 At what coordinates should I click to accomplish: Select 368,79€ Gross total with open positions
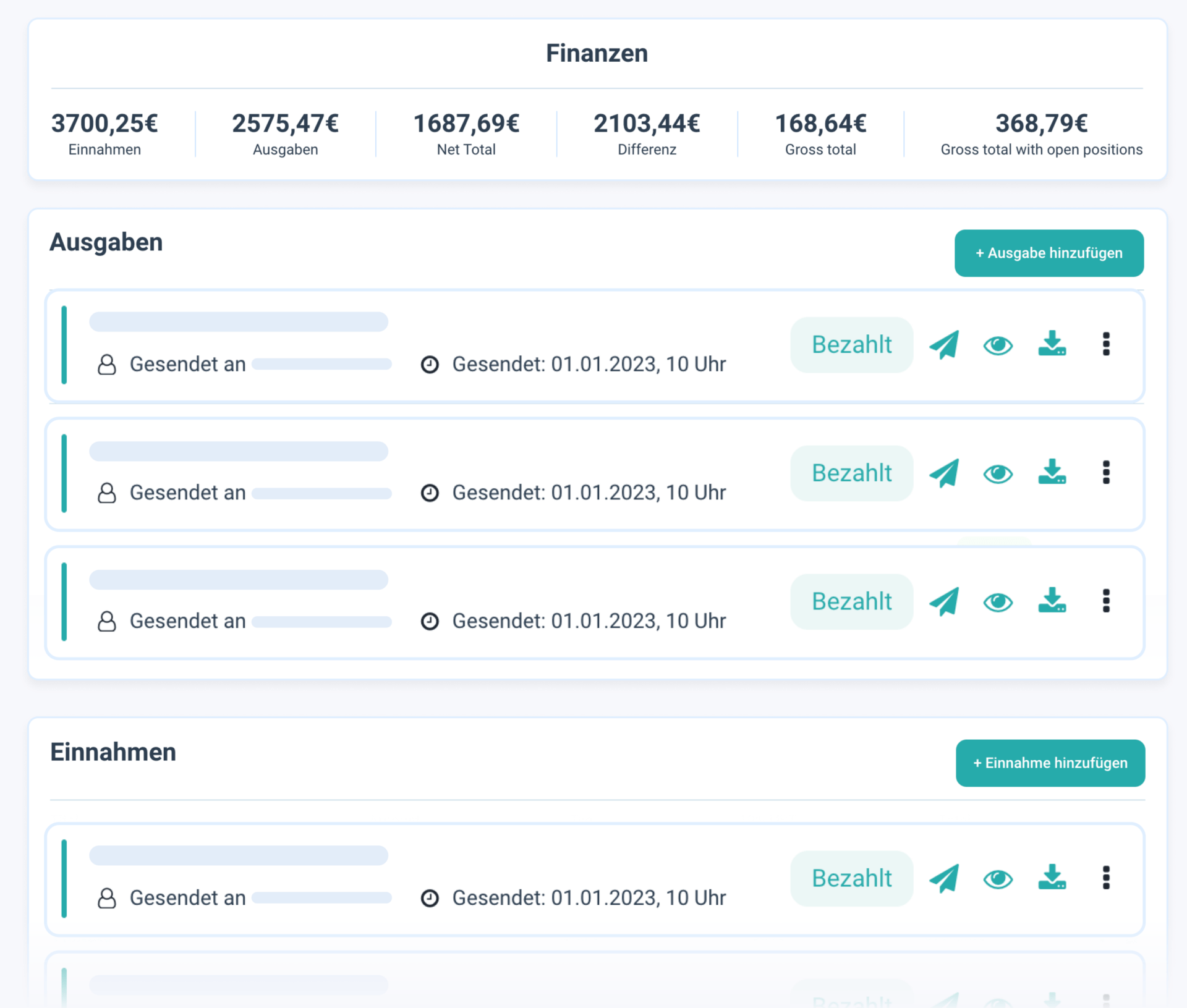tap(1042, 124)
